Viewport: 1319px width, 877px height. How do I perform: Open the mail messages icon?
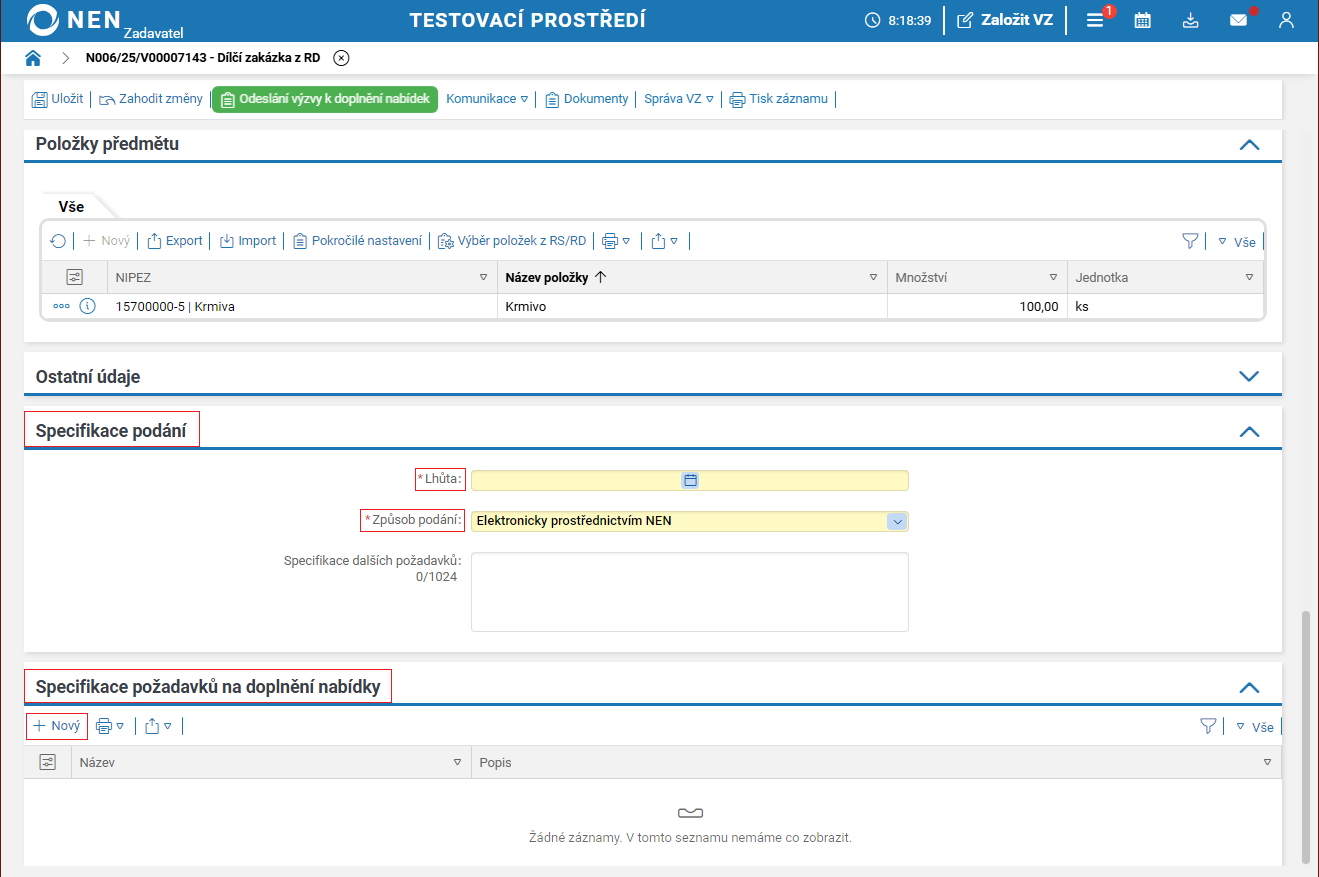tap(1238, 20)
